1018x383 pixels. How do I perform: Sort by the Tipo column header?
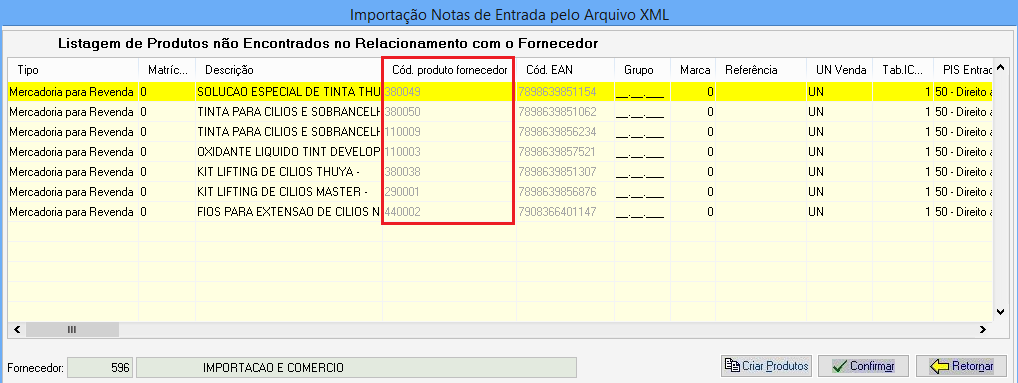pos(73,69)
